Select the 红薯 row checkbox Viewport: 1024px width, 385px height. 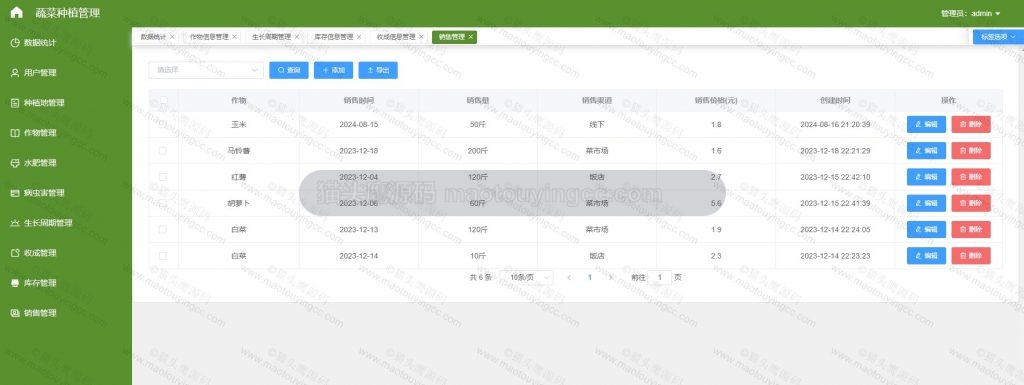tap(163, 177)
